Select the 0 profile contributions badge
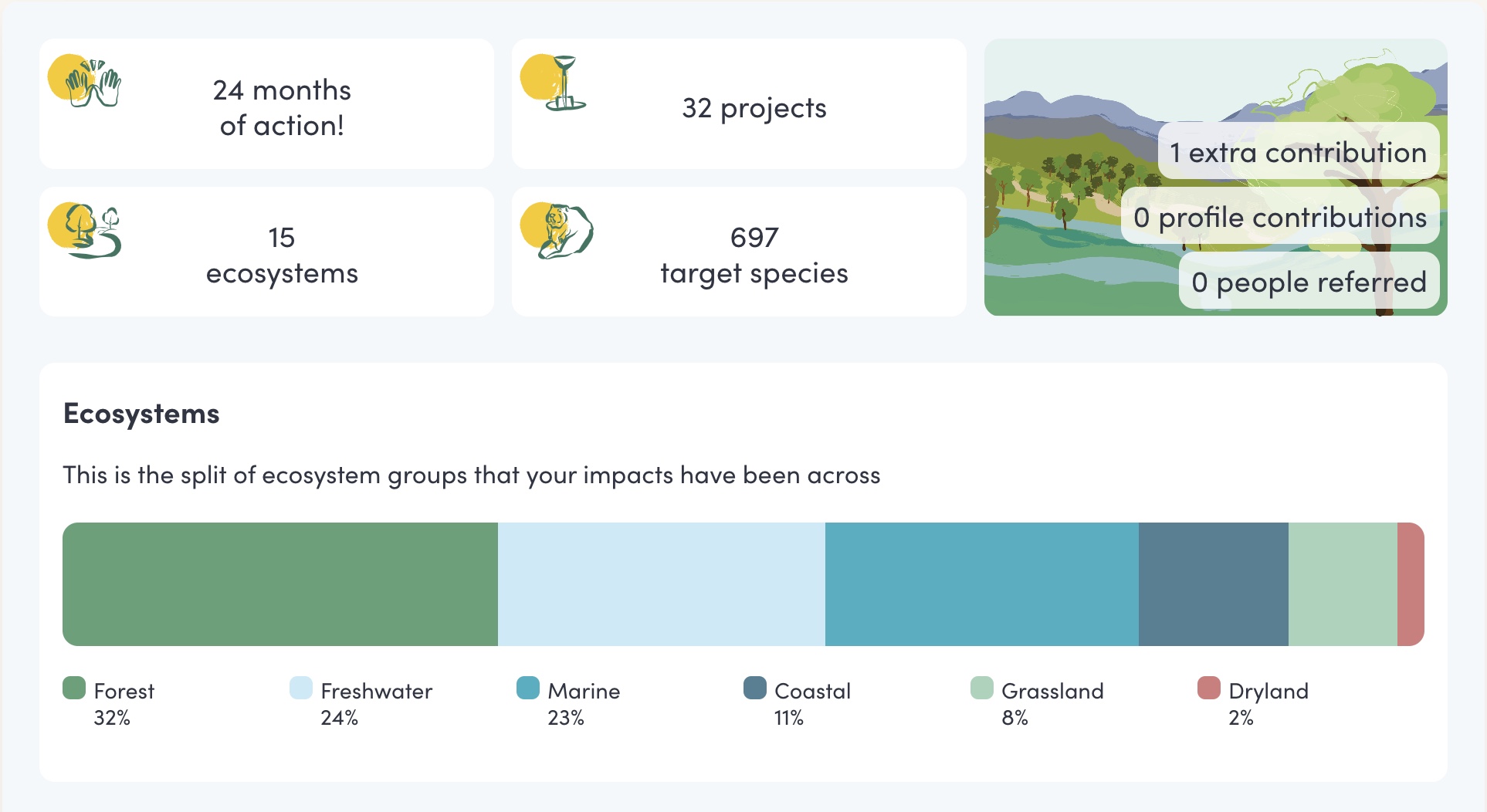 coord(1280,217)
